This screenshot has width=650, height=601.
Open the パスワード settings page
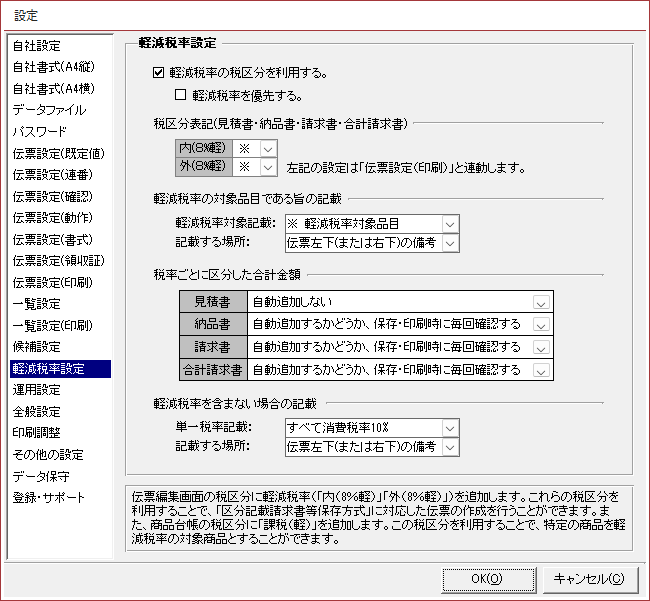[x=40, y=131]
